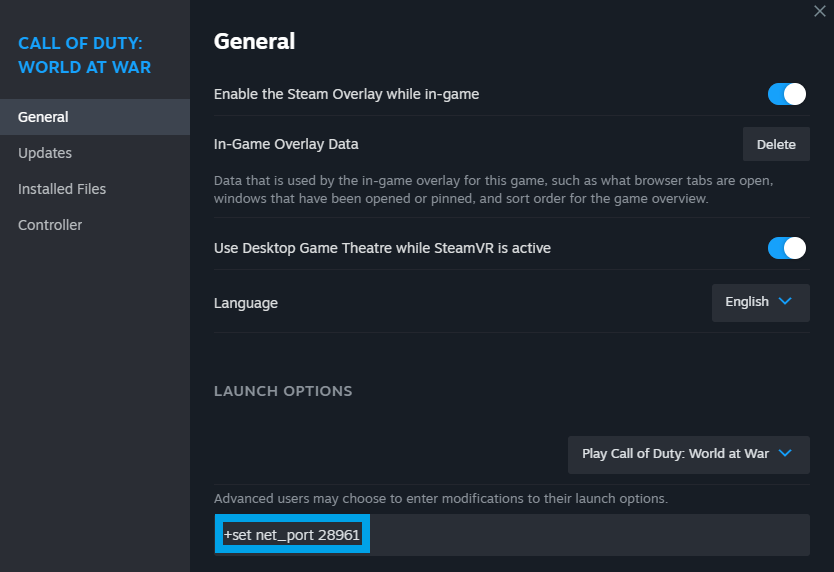The width and height of the screenshot is (834, 572).
Task: Click the Call of Duty: World at War title
Action: tap(85, 55)
